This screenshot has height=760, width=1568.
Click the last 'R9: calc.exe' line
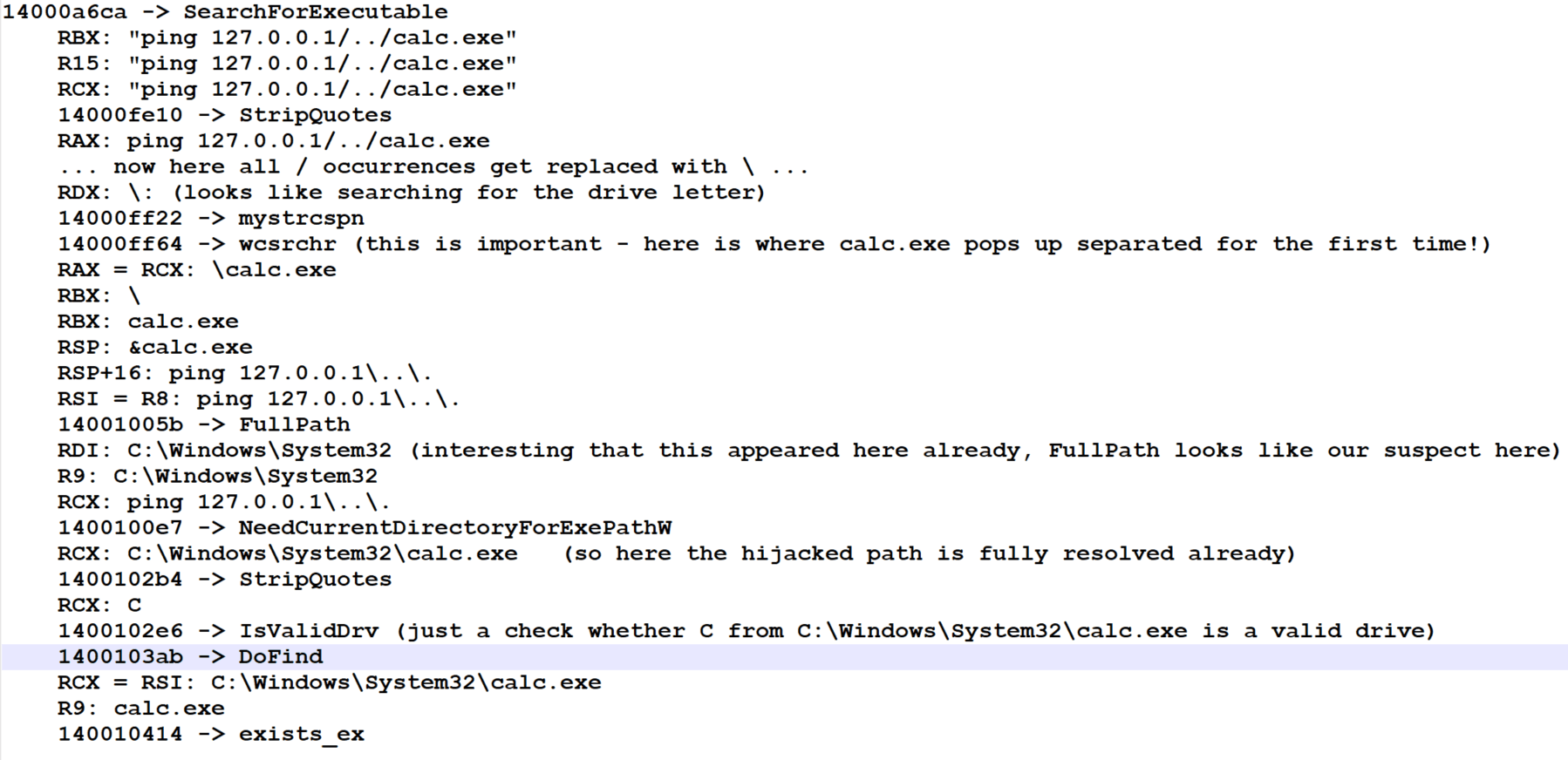point(141,709)
